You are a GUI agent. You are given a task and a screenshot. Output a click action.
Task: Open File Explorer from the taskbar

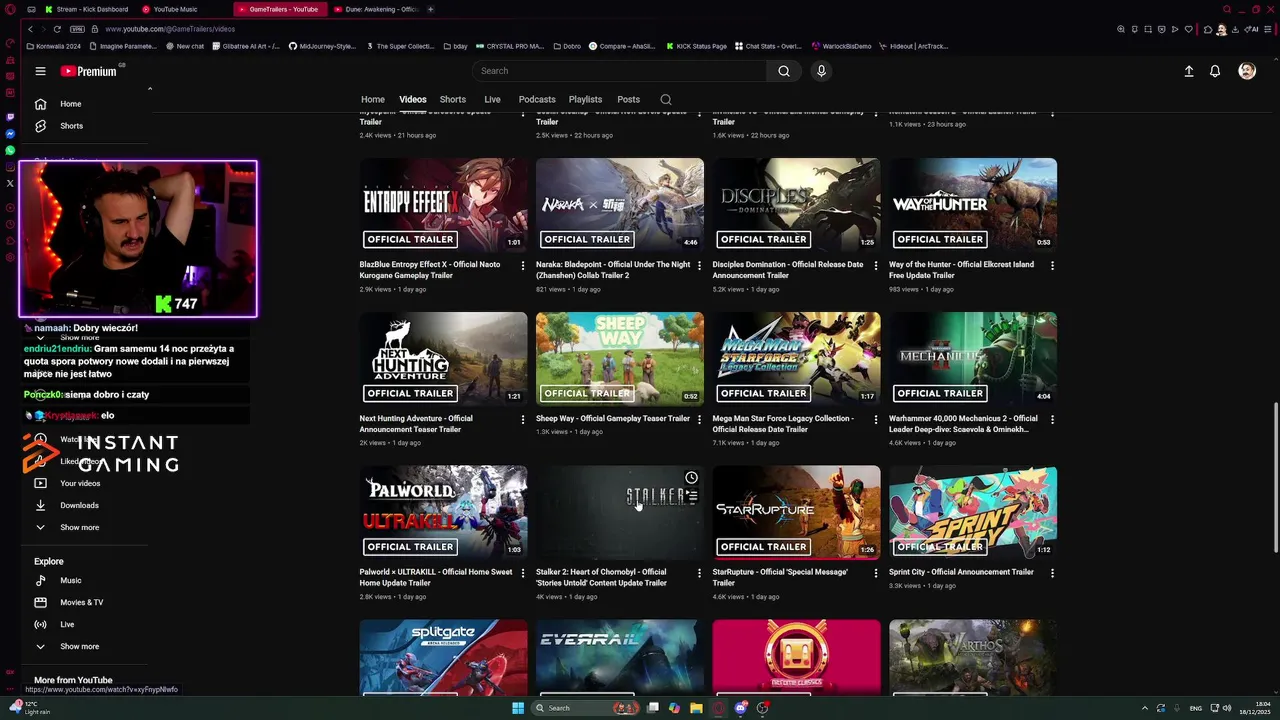click(x=696, y=708)
